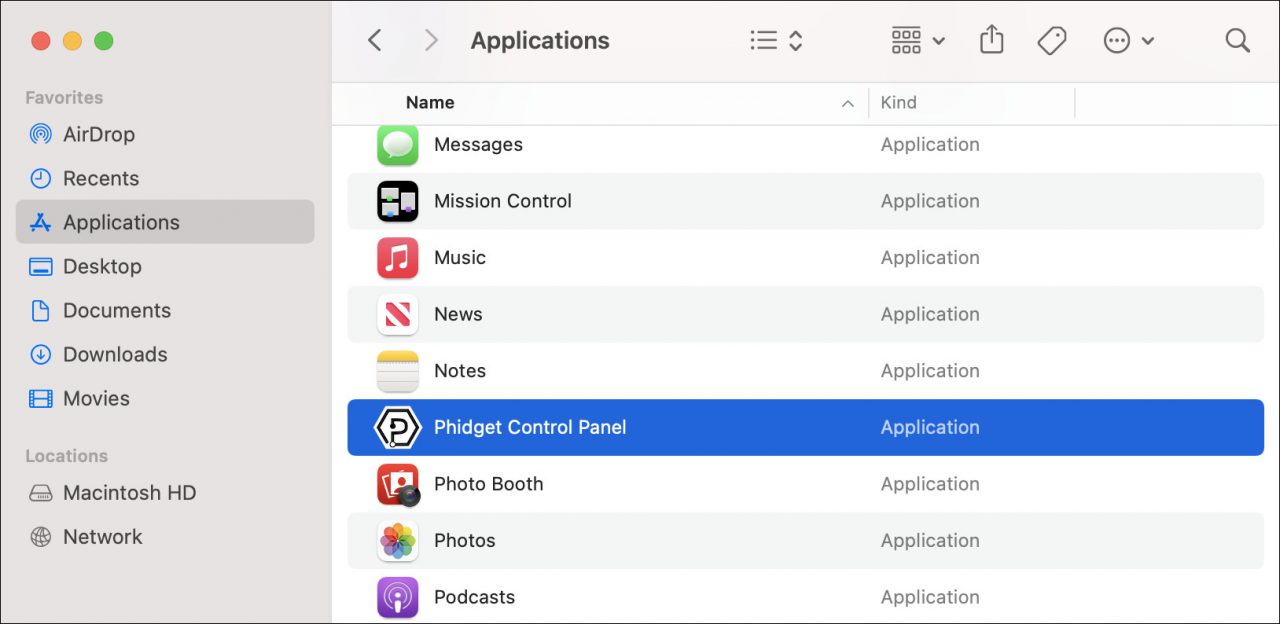Screen dimensions: 1280x624
Task: Open the Phidget Control Panel app icon
Action: pos(397,428)
